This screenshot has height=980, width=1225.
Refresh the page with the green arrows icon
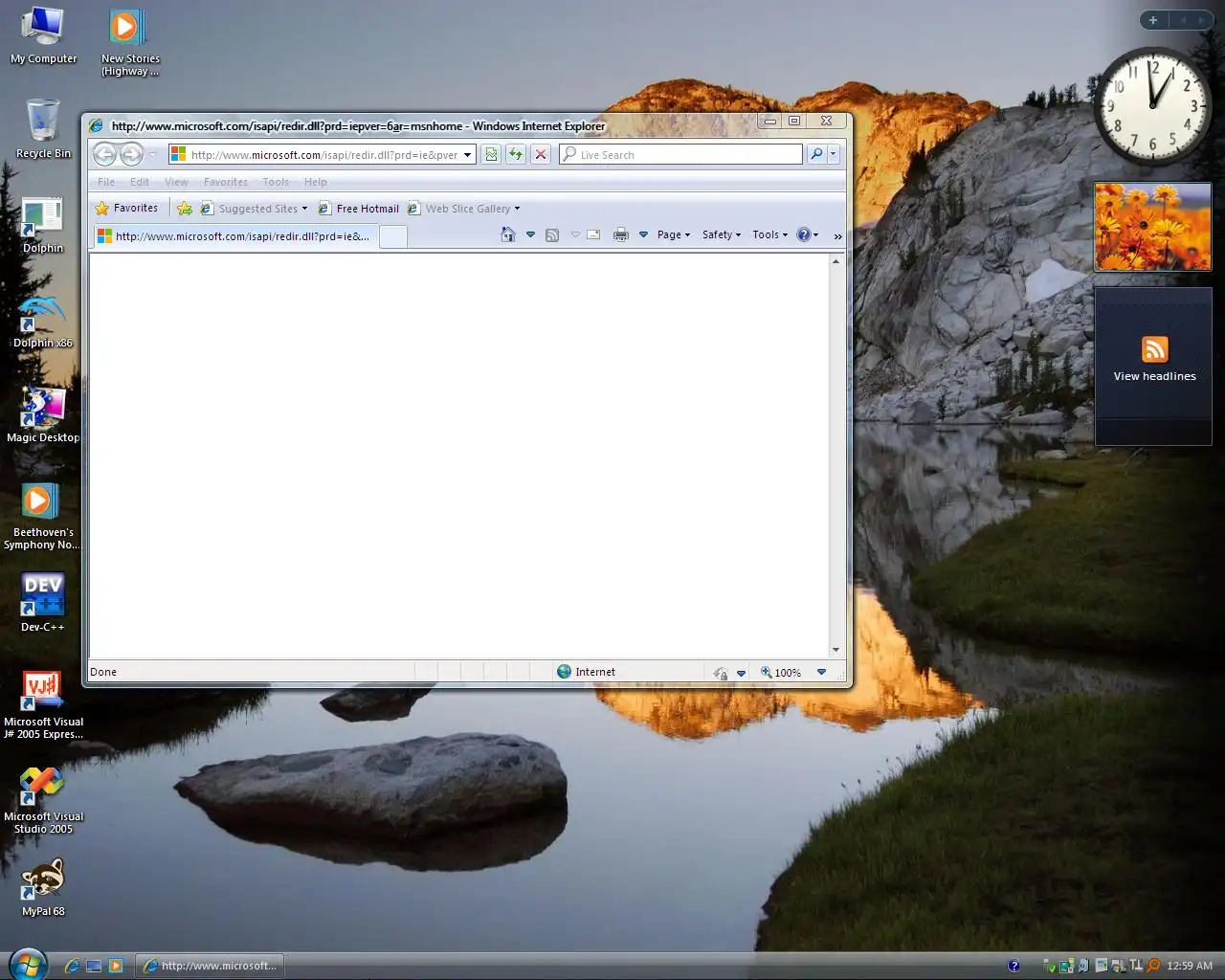[516, 154]
